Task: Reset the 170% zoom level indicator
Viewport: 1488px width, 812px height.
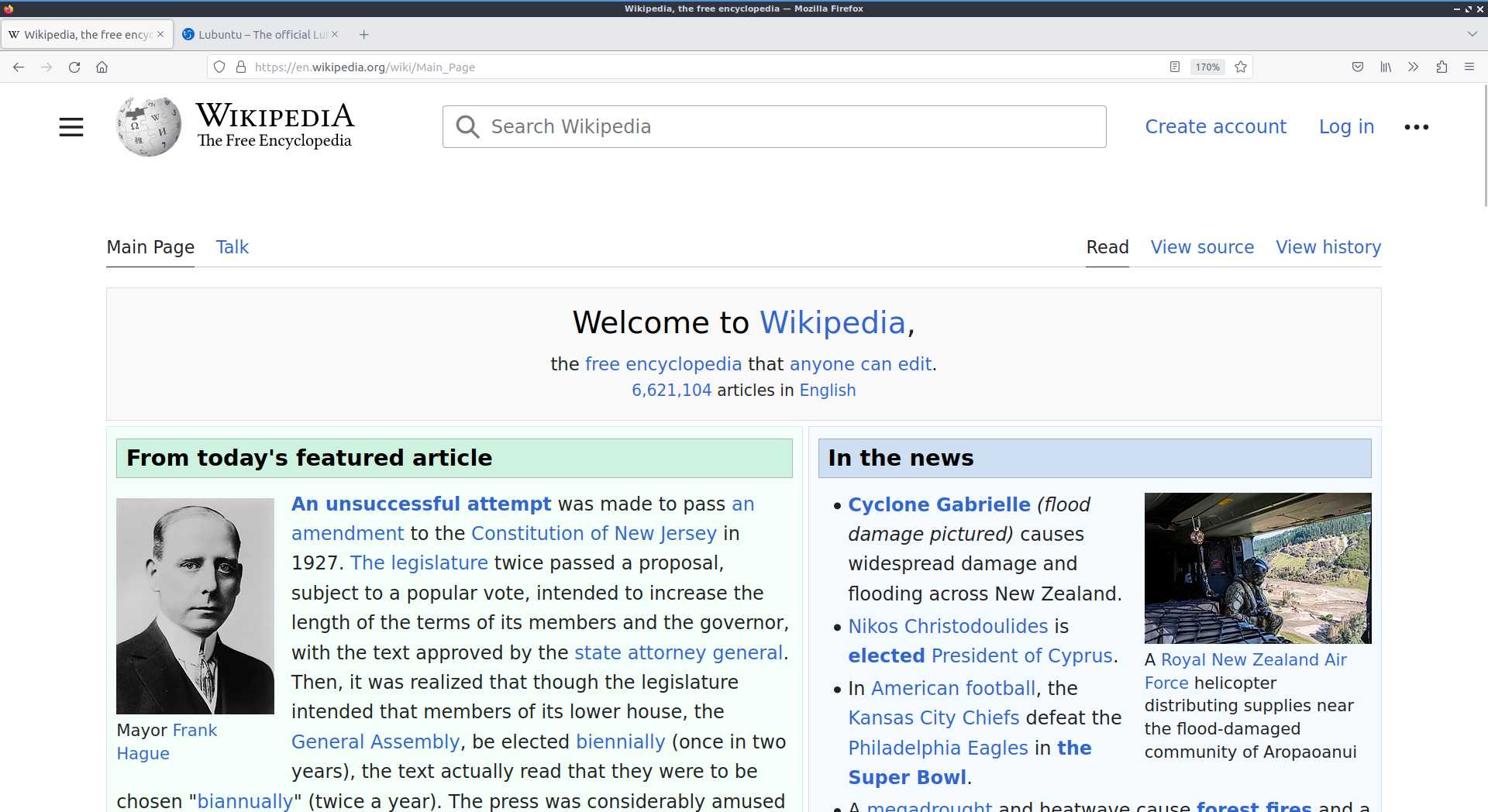Action: [1207, 67]
